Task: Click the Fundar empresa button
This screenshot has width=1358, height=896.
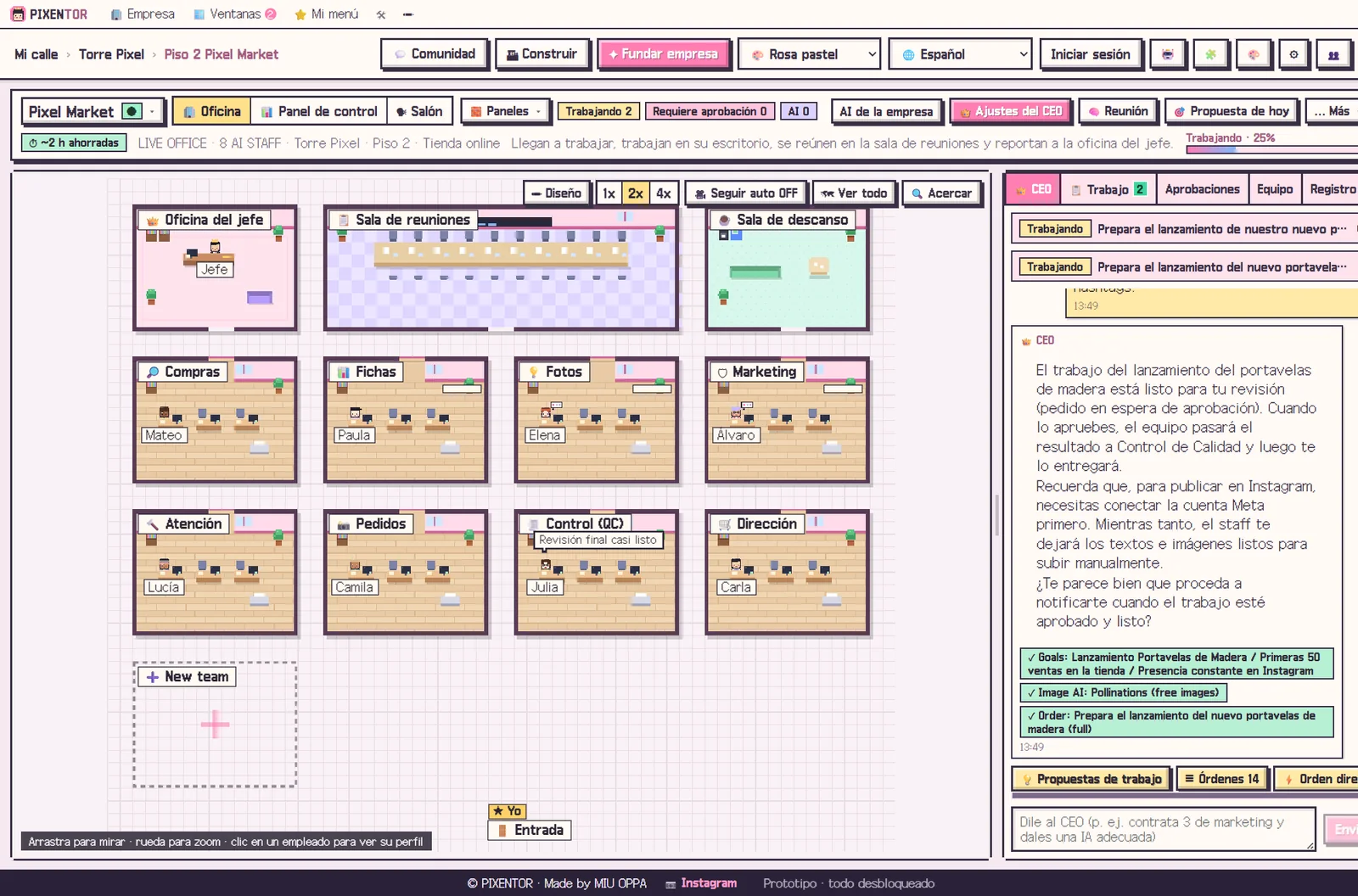Action: click(663, 54)
